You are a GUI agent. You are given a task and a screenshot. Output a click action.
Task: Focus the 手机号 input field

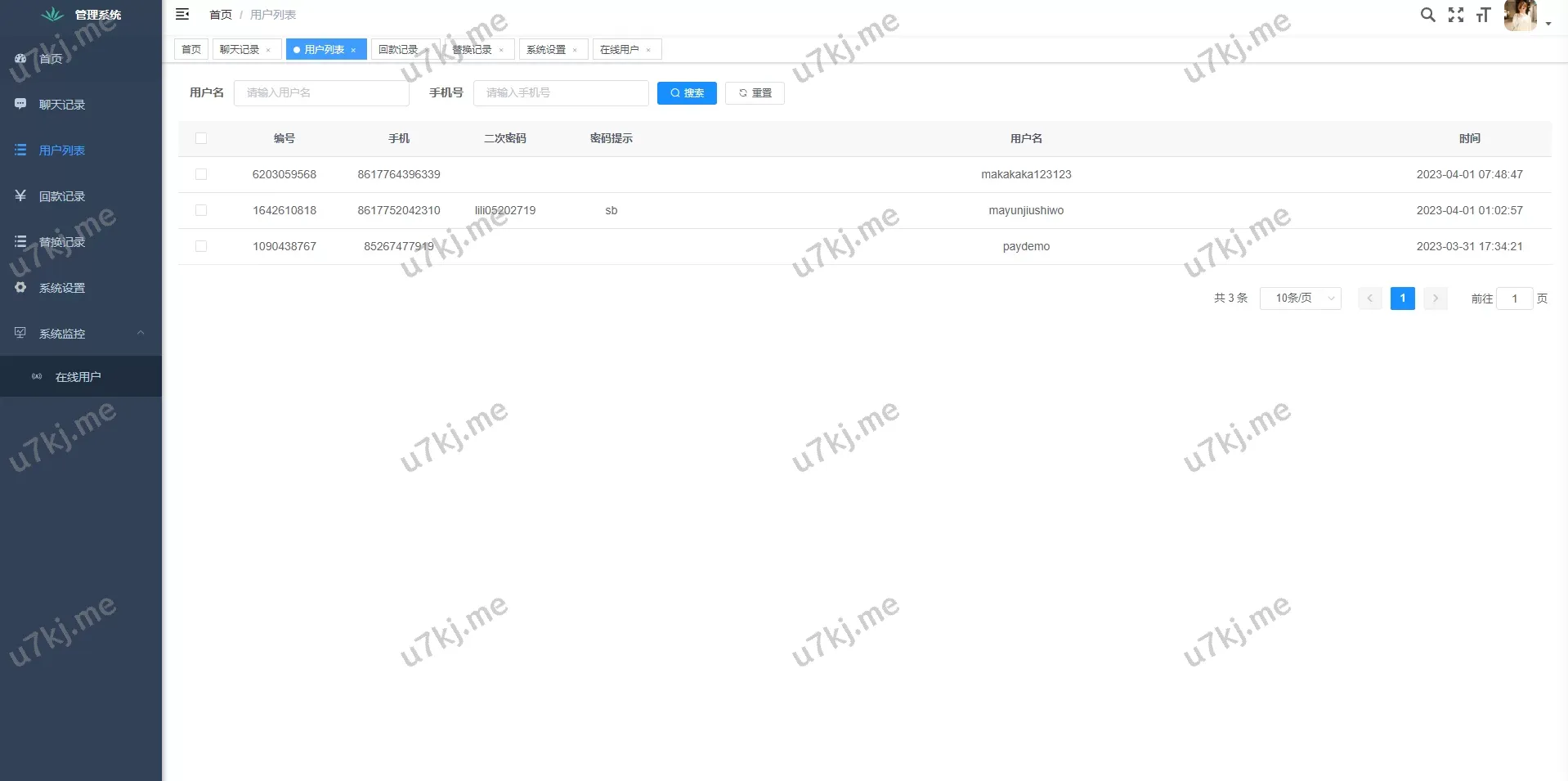pyautogui.click(x=561, y=93)
